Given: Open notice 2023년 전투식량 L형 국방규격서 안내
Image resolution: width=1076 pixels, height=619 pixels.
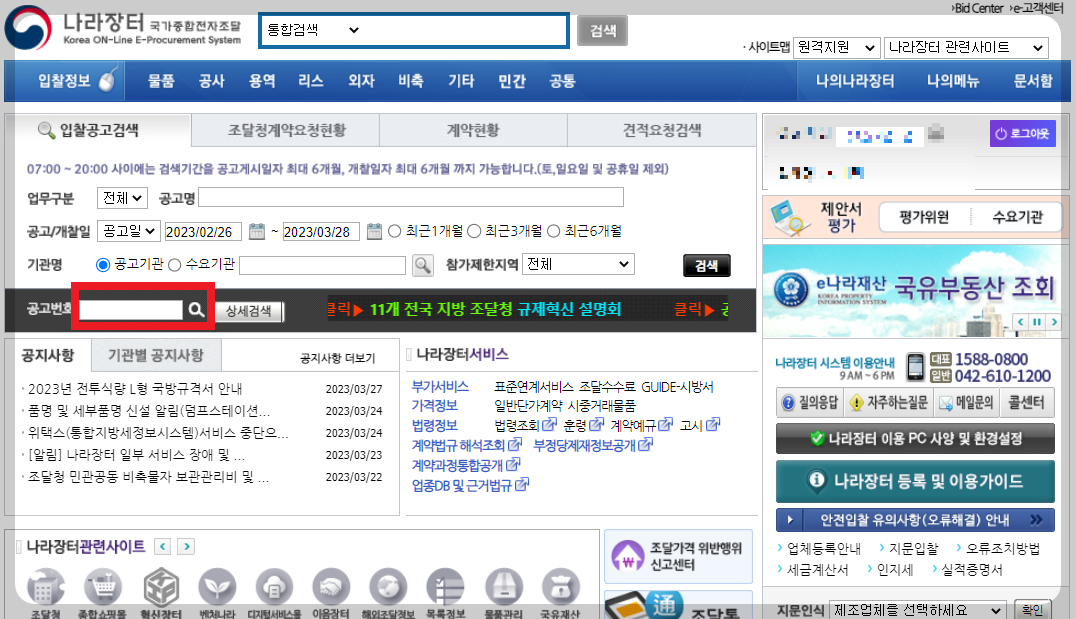Looking at the screenshot, I should pyautogui.click(x=134, y=389).
